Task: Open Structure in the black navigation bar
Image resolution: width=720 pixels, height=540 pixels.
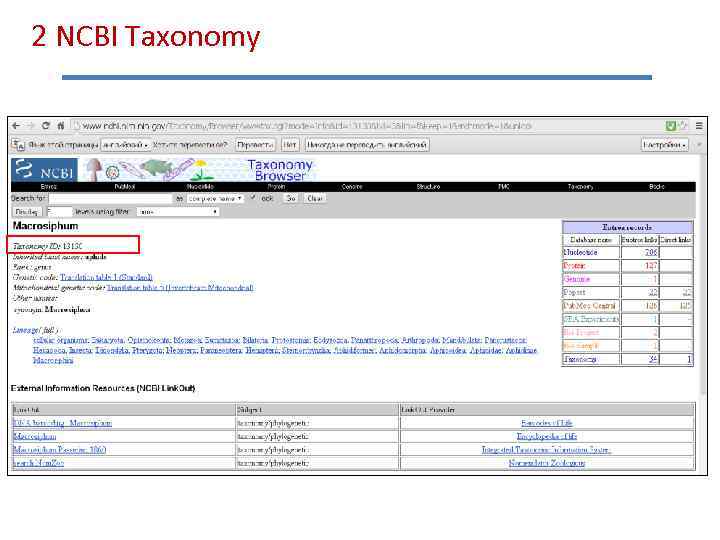Action: 428,186
